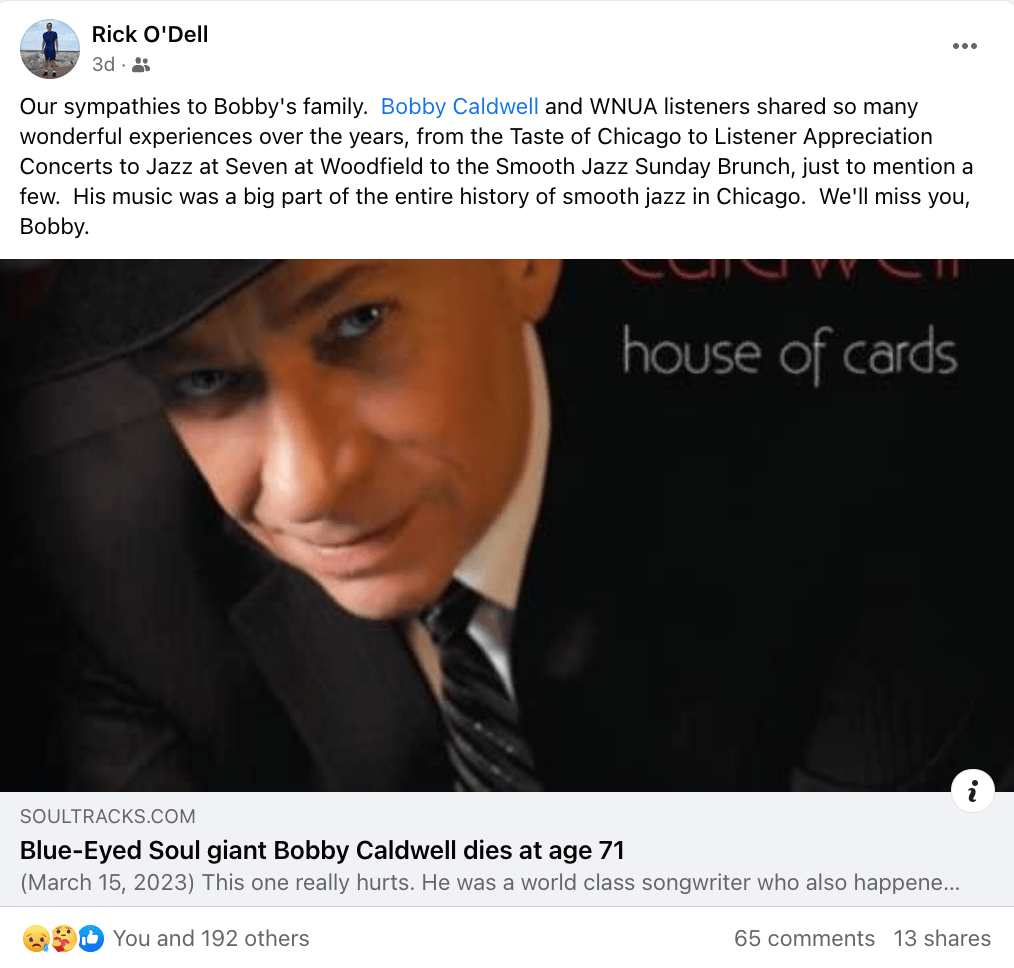Viewport: 1014px width, 968px height.
Task: Open Rick O'Dell's profile picture
Action: click(50, 49)
